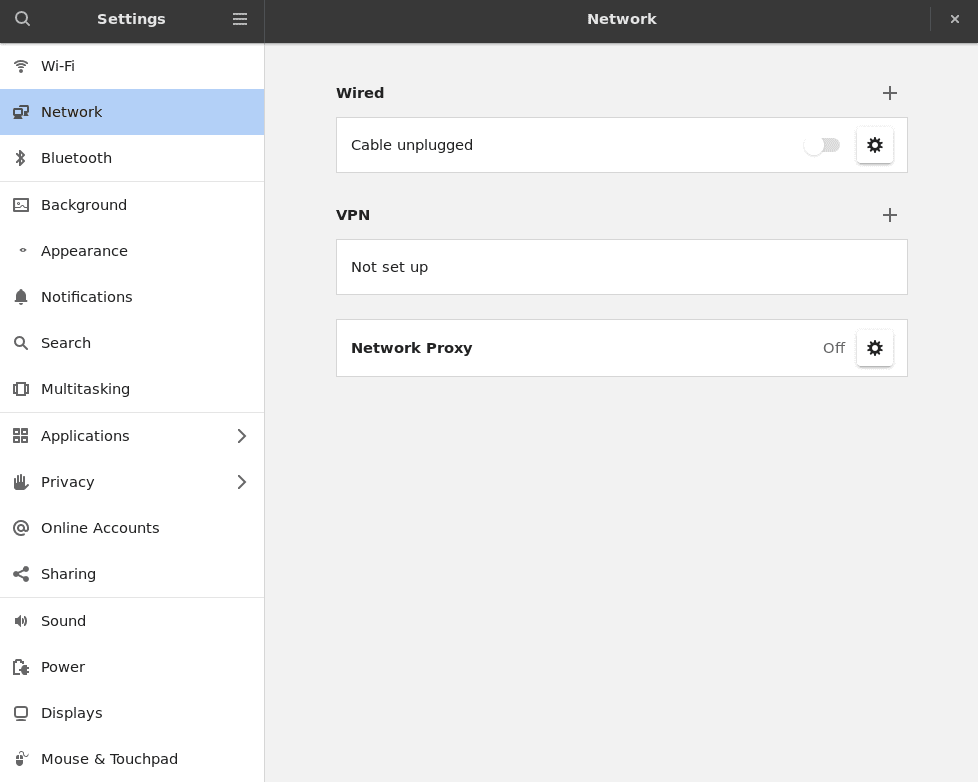The image size is (978, 782).
Task: Select Background in the sidebar
Action: pos(84,205)
